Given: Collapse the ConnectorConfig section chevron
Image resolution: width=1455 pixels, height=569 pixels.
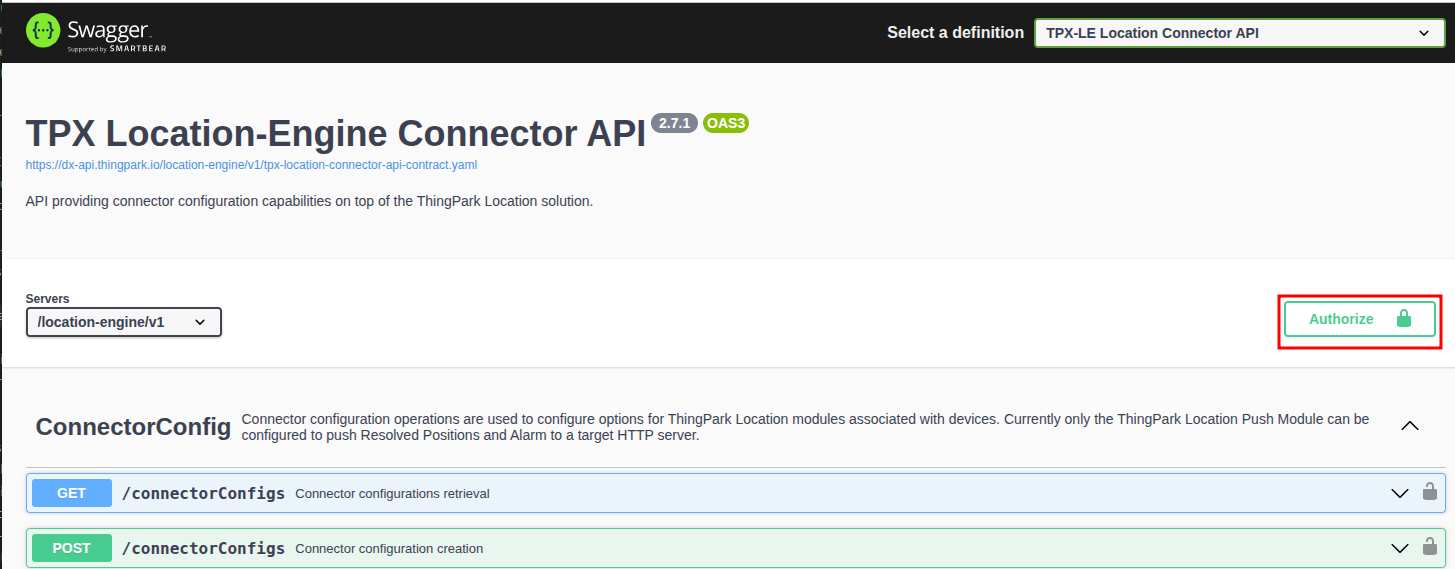Looking at the screenshot, I should point(1410,426).
